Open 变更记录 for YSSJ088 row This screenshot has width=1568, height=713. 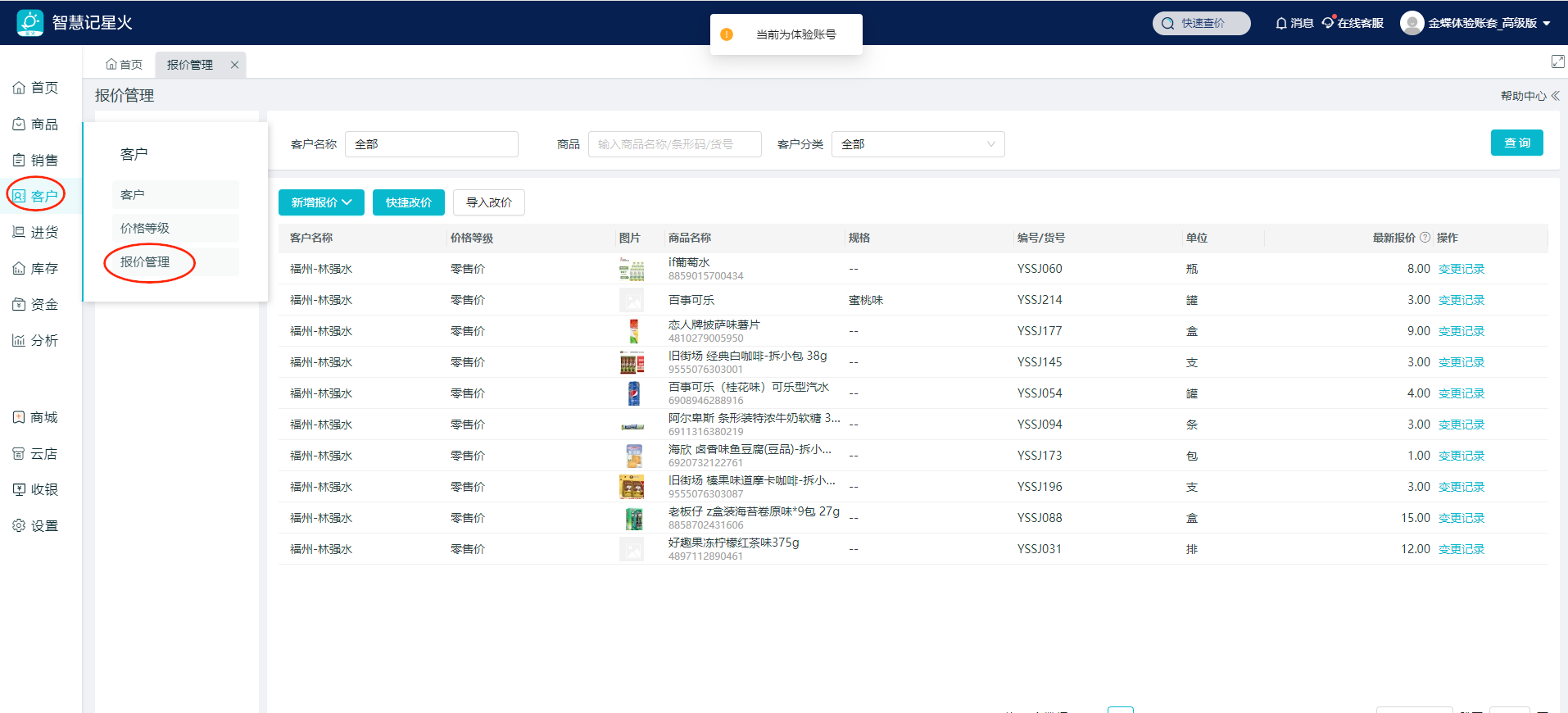pyautogui.click(x=1462, y=518)
